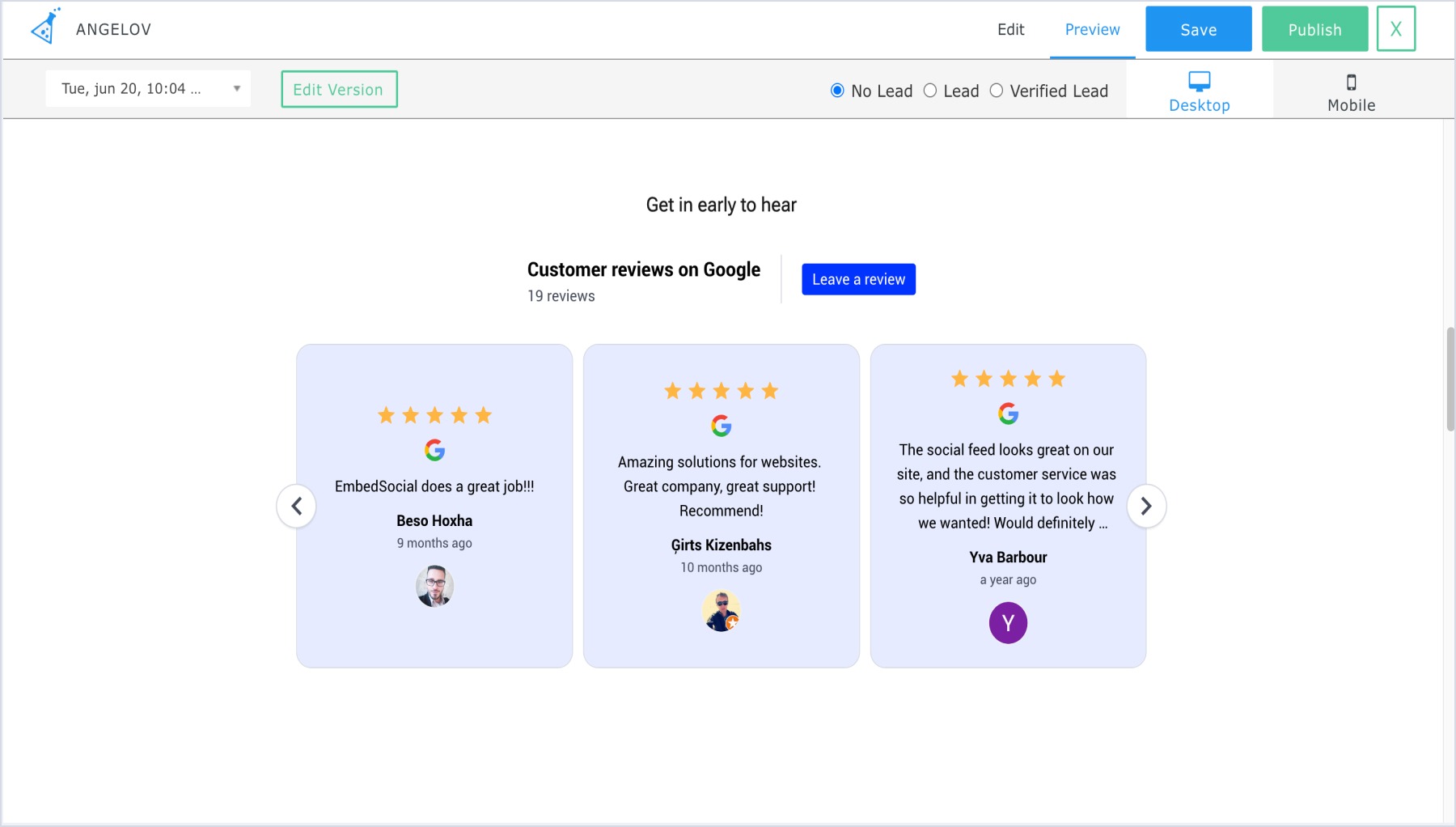Switch to the Preview tab

[x=1092, y=30]
